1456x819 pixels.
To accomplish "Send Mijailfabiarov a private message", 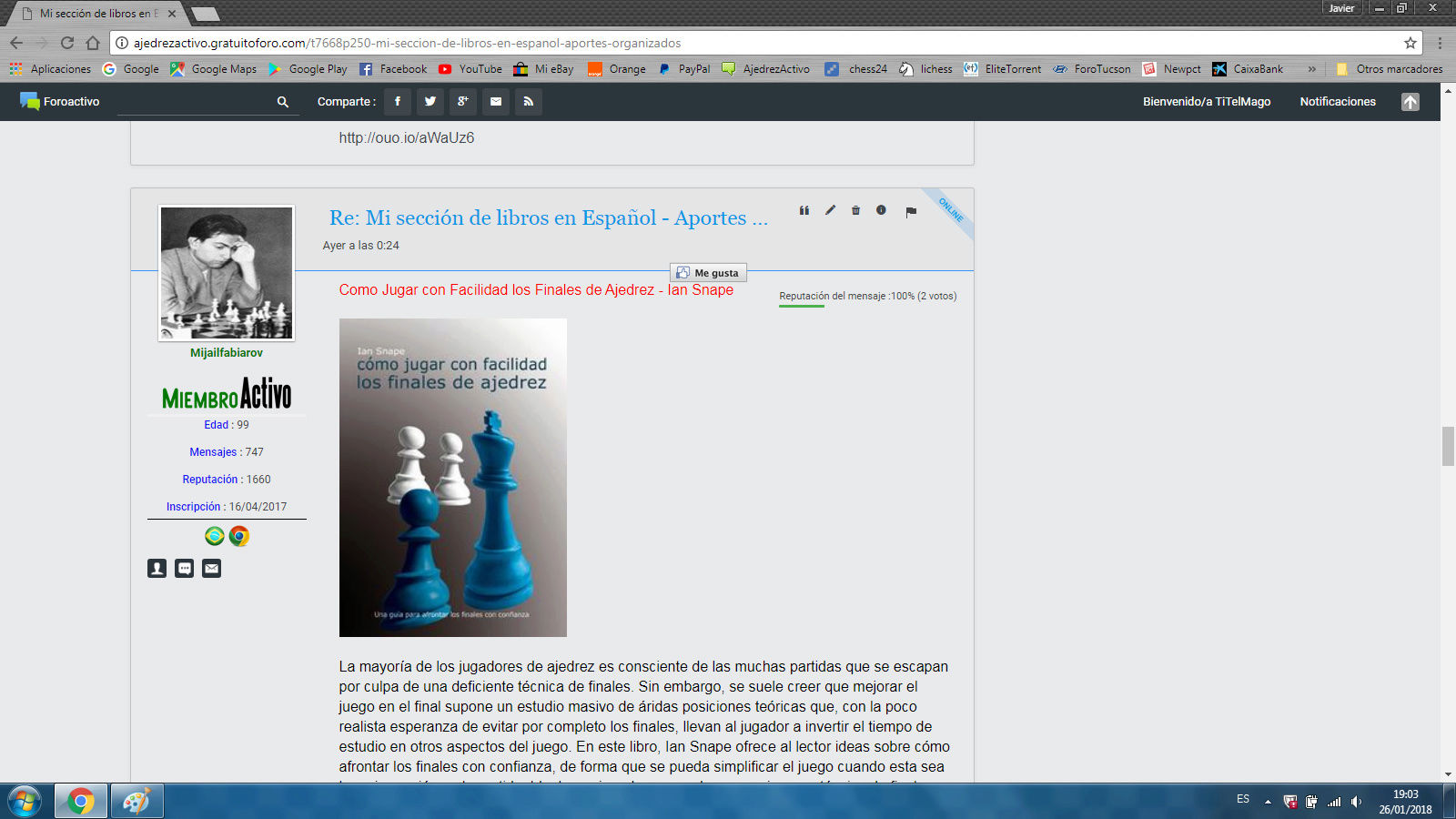I will [185, 569].
